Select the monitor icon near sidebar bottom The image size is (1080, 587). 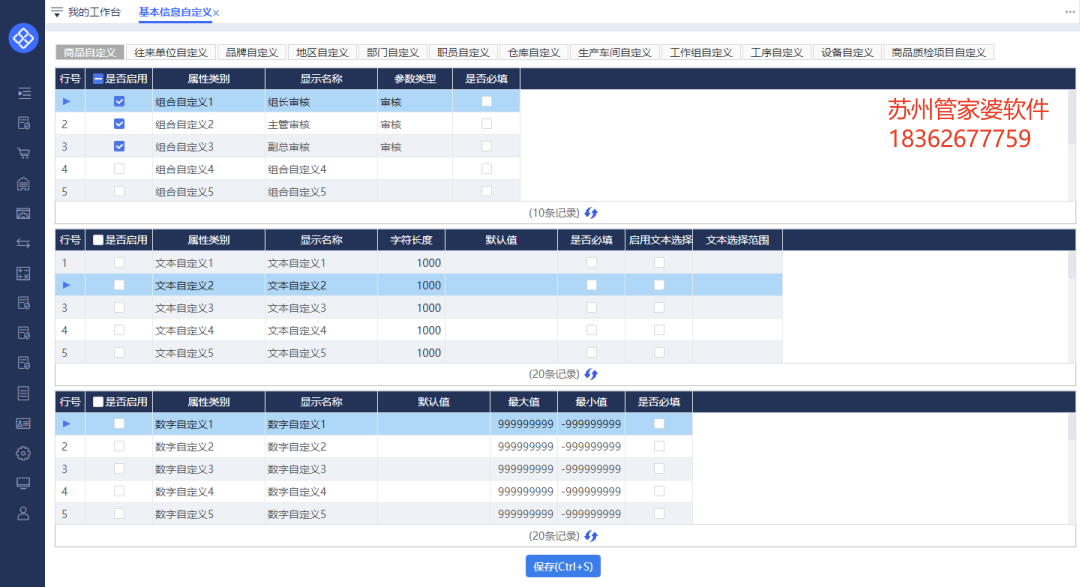point(22,483)
